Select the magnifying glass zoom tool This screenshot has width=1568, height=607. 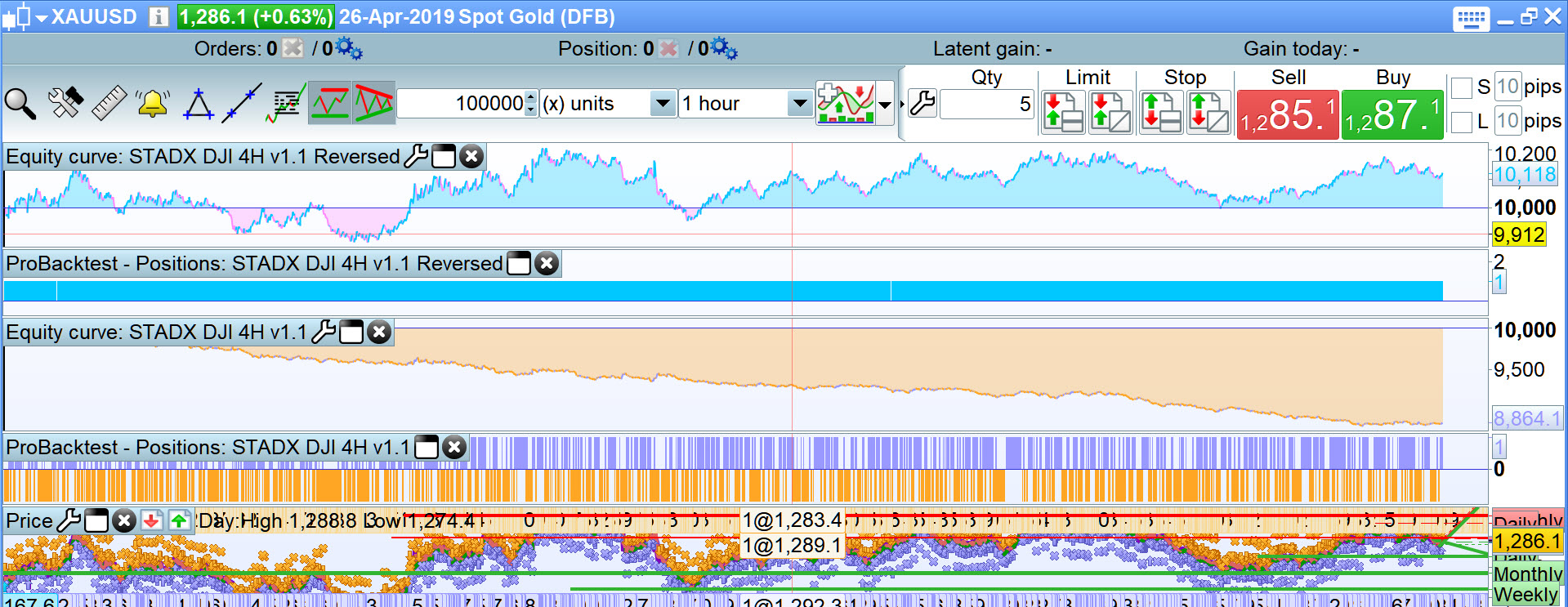pos(20,104)
